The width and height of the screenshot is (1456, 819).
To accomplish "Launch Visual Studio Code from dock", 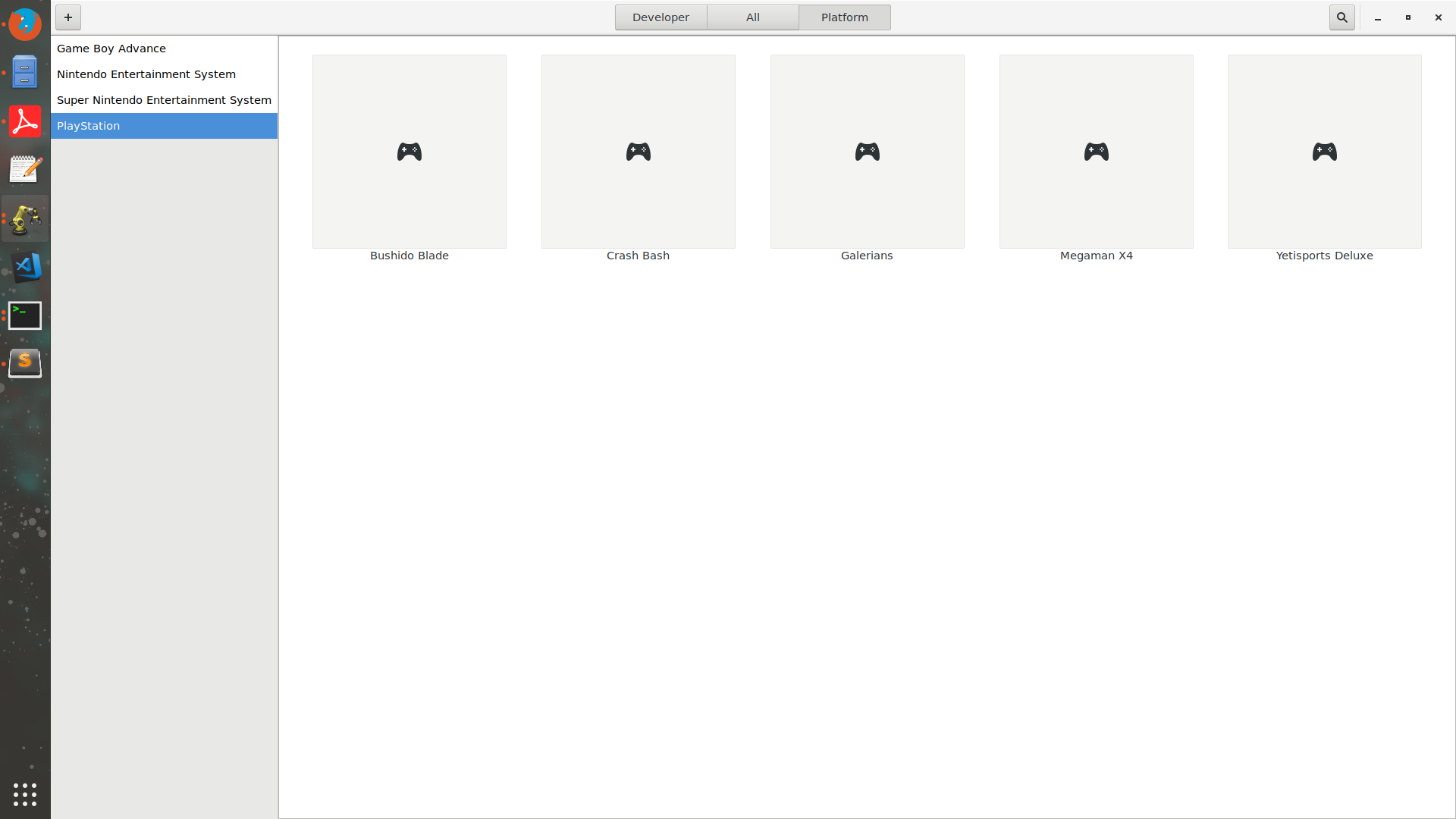I will (x=27, y=267).
